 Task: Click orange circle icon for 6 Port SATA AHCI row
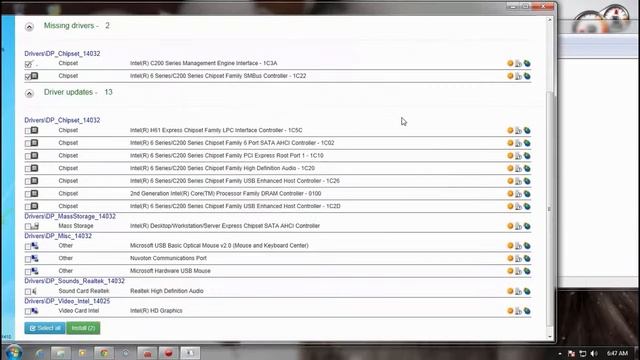510,143
